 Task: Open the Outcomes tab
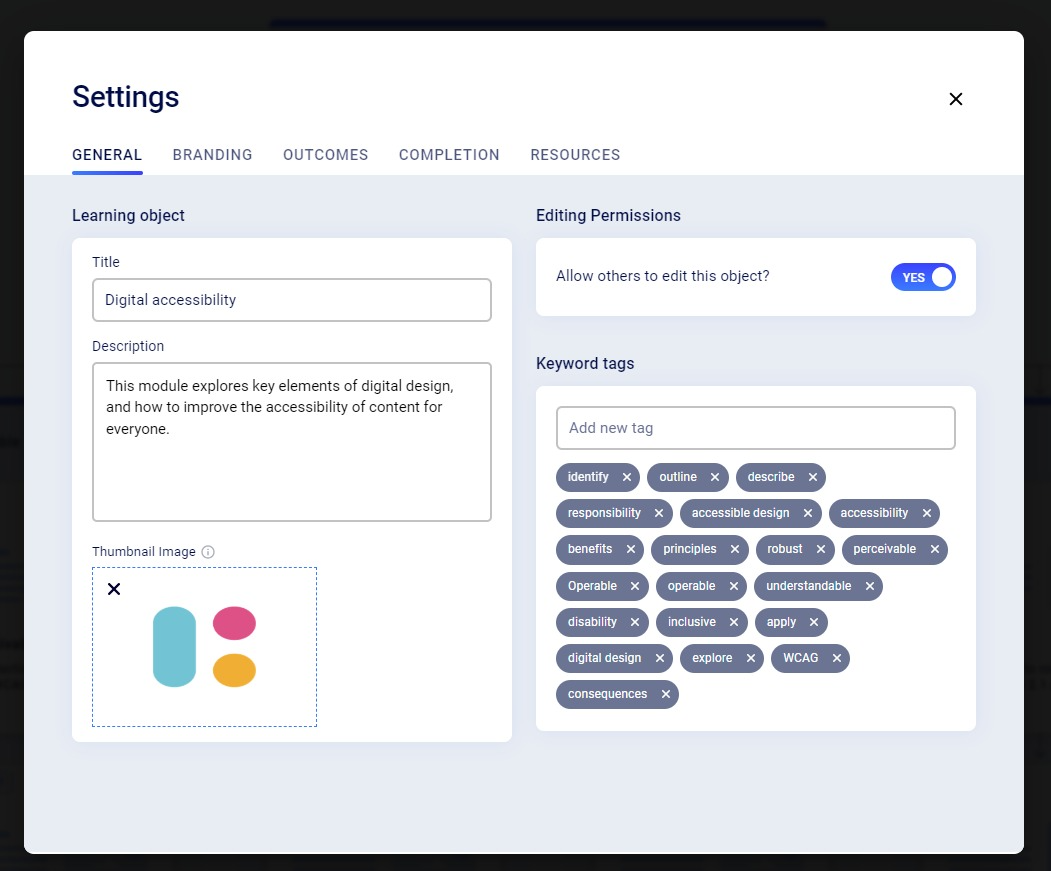pos(325,155)
